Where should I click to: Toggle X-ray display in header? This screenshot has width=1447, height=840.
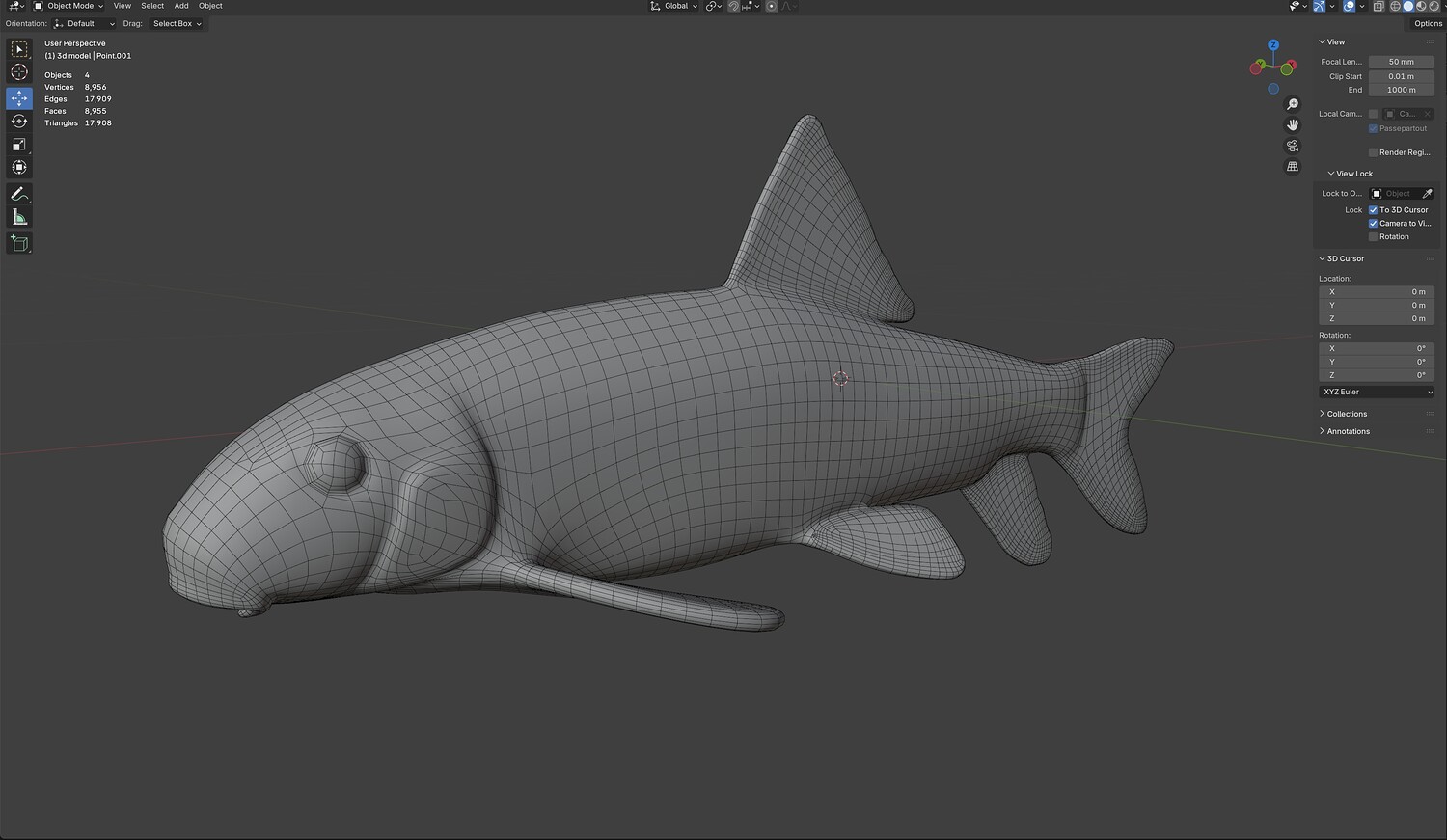[x=1379, y=6]
